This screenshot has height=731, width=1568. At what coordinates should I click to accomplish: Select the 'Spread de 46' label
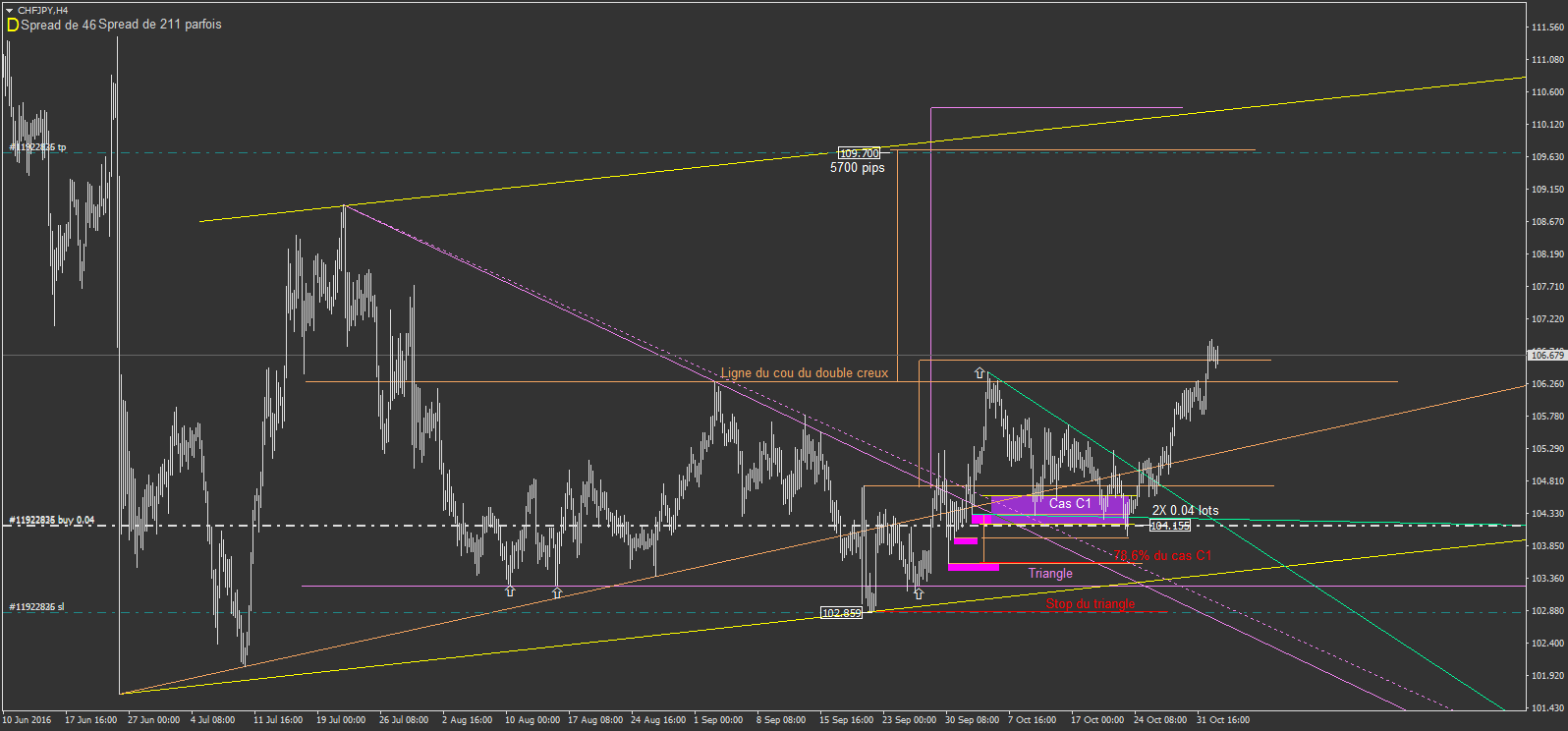click(x=59, y=25)
